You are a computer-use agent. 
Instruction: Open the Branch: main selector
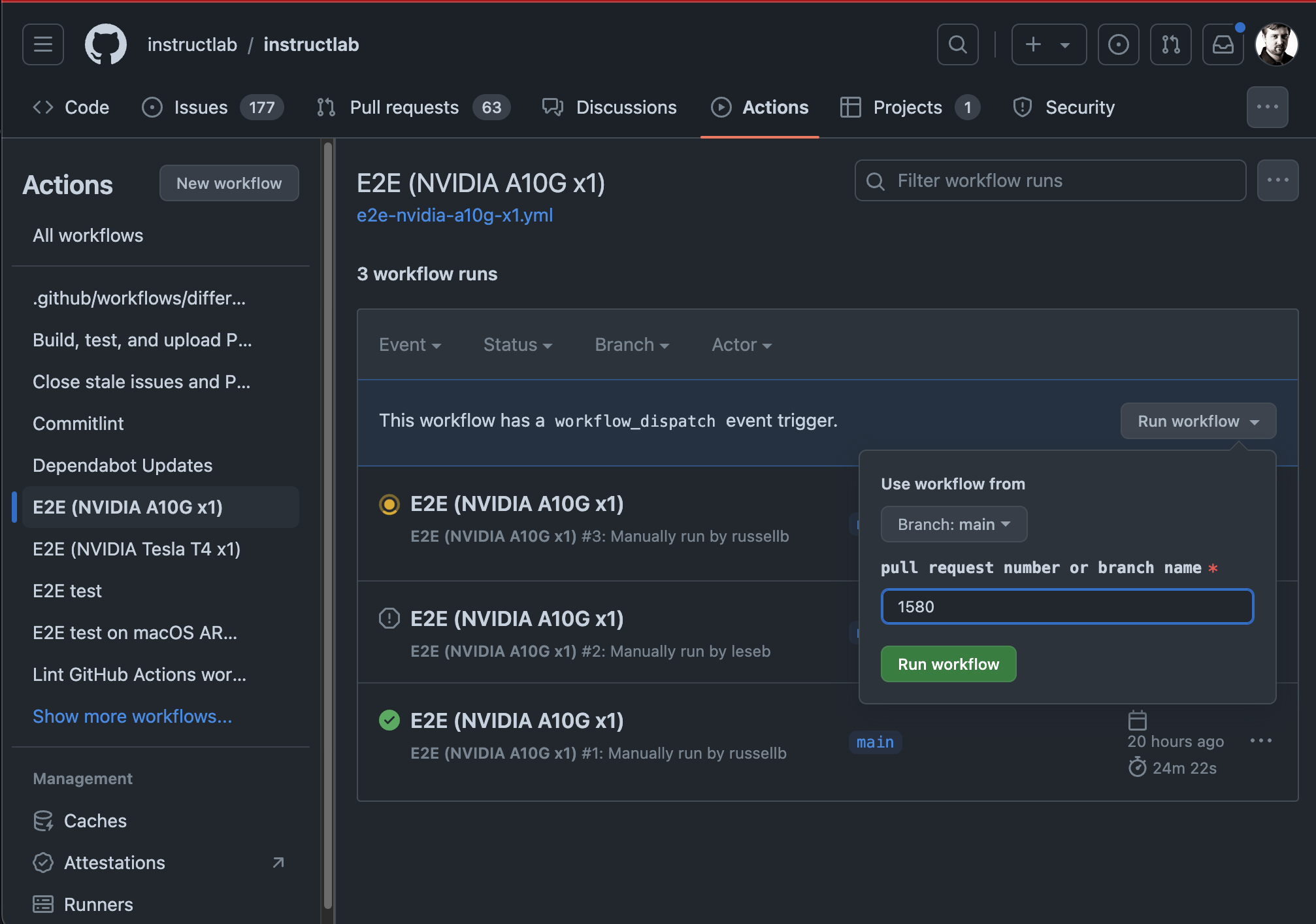tap(954, 524)
